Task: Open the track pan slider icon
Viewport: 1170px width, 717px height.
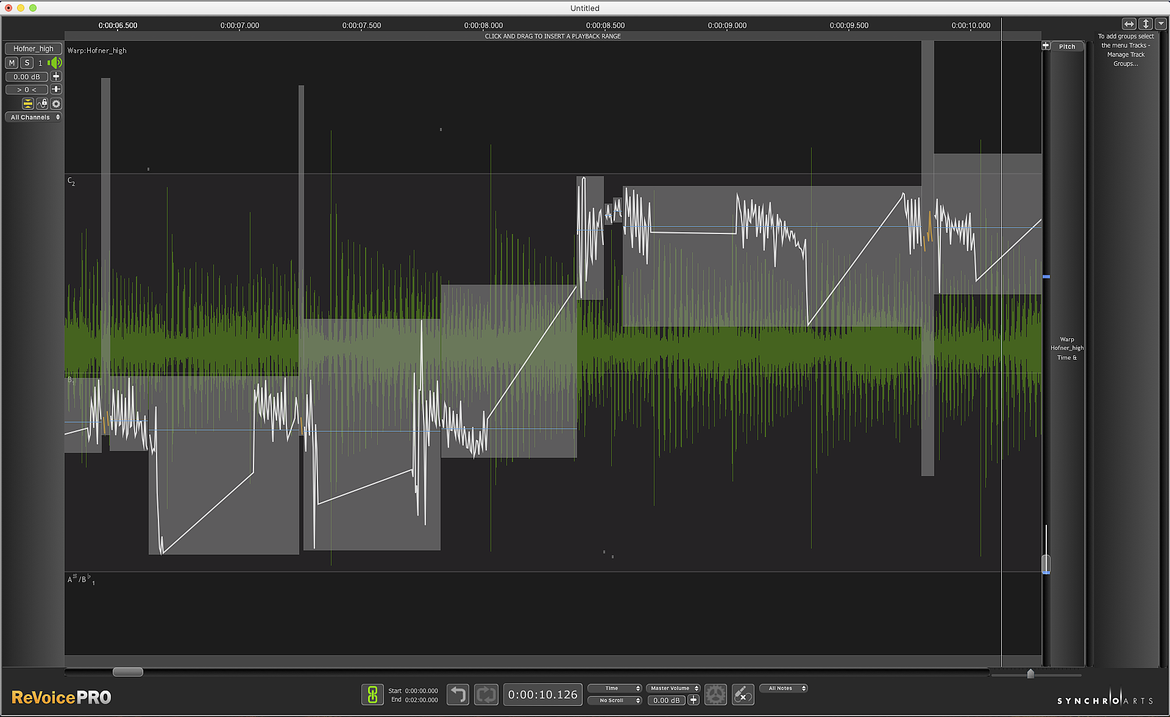Action: pos(56,90)
